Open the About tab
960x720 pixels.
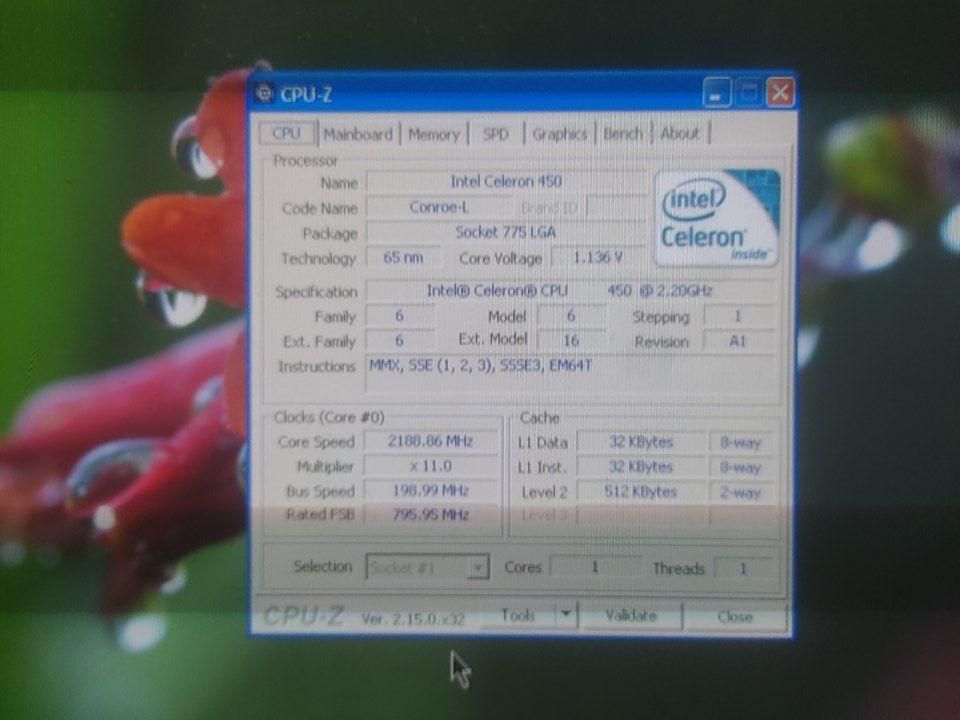(680, 133)
